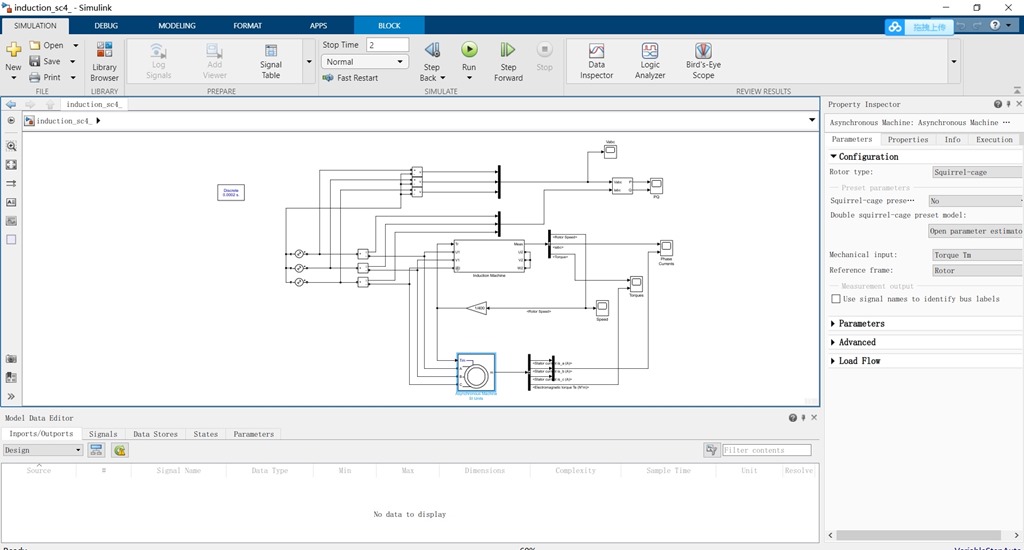The image size is (1024, 550).
Task: Expand the Load Flow section
Action: point(833,361)
